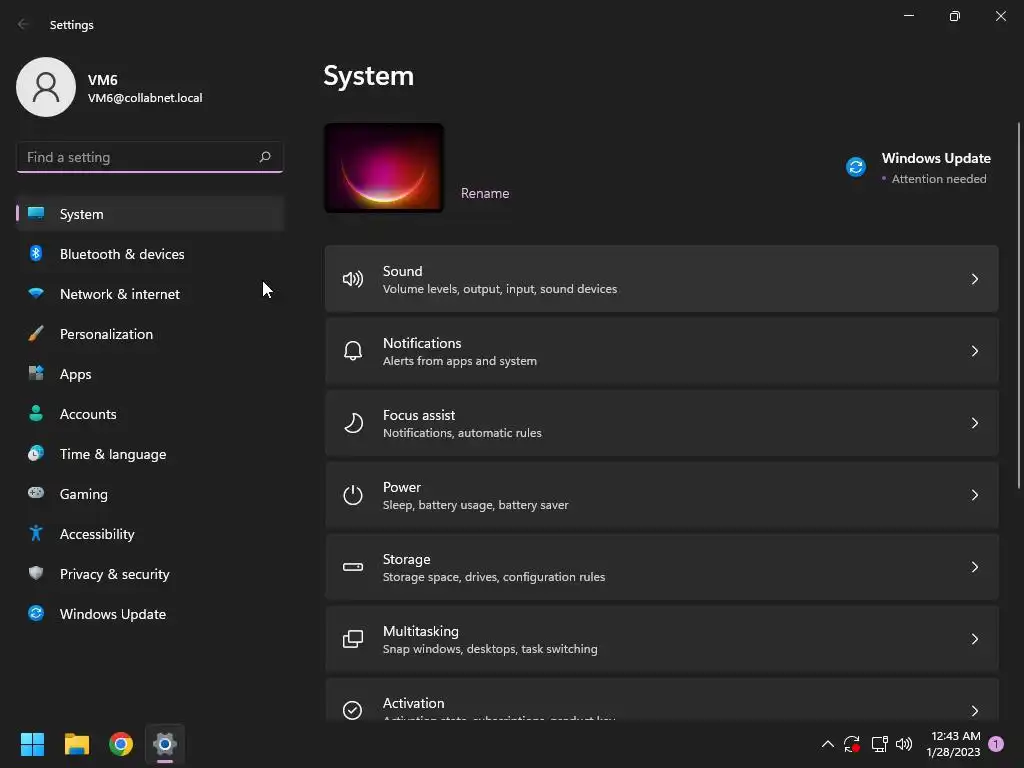This screenshot has width=1024, height=768.
Task: Click the VM6 account name
Action: [103, 80]
